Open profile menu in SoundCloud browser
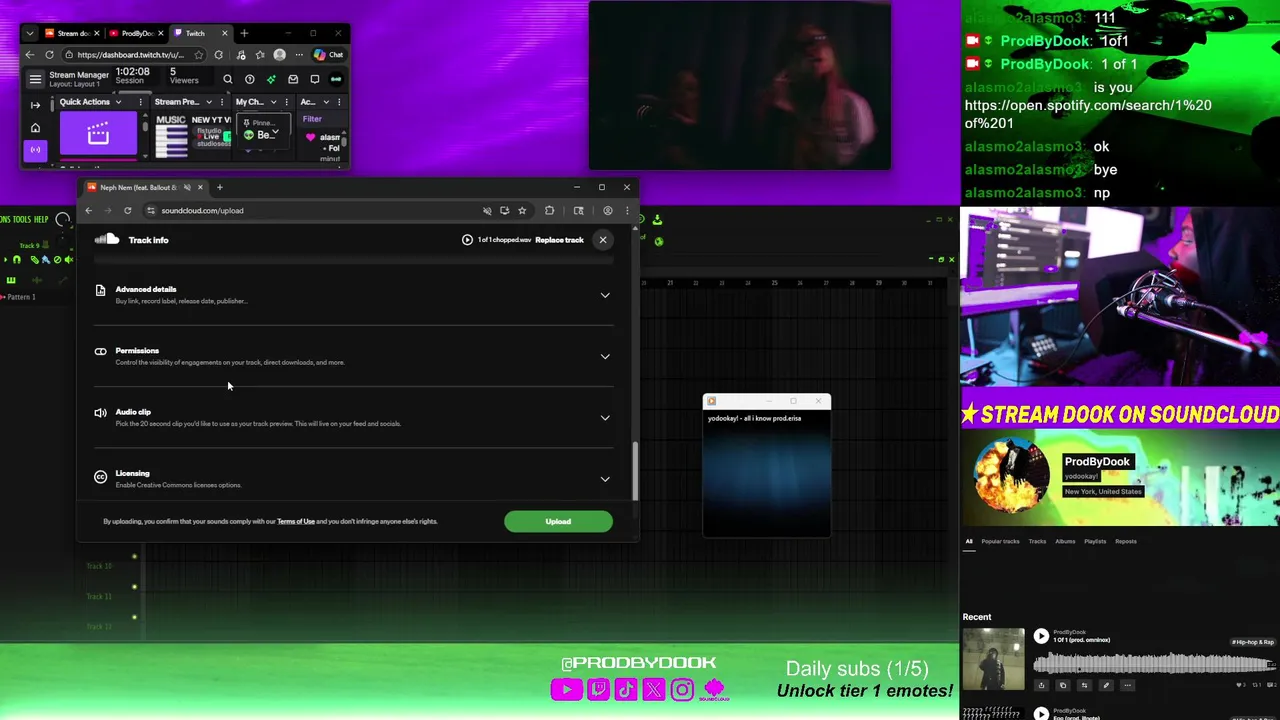 [x=607, y=210]
